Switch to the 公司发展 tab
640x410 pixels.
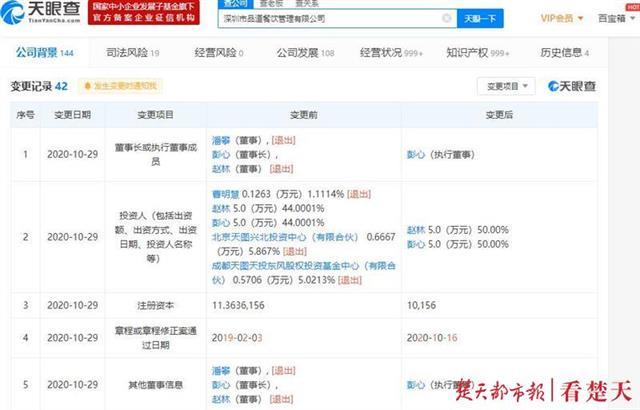(305, 53)
